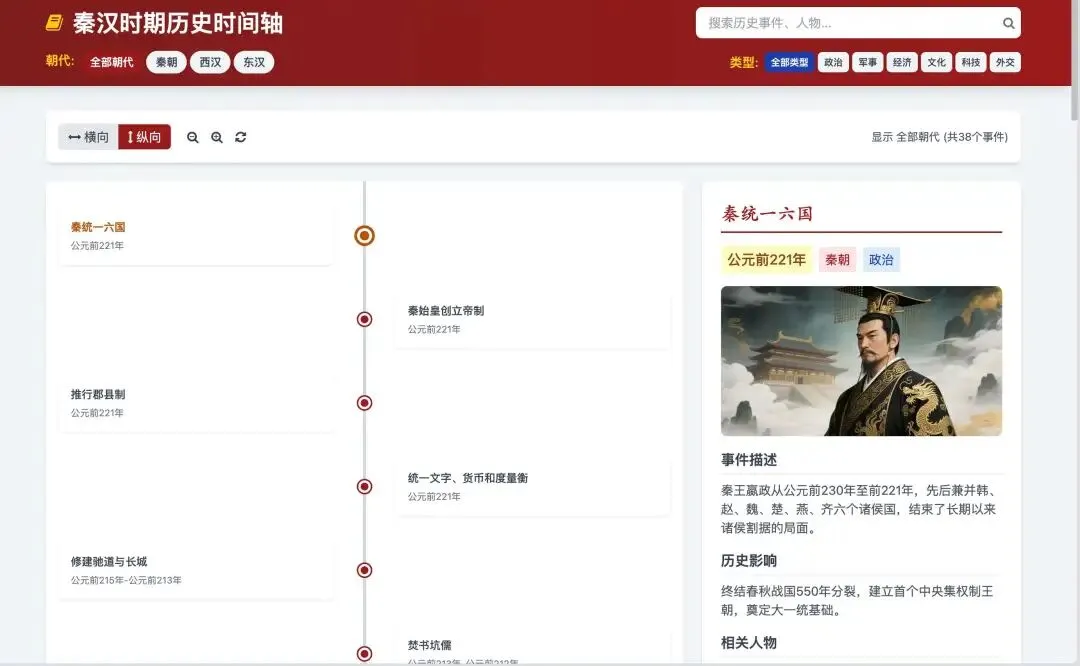Click the timeline marker for 秦统一六国

364,236
